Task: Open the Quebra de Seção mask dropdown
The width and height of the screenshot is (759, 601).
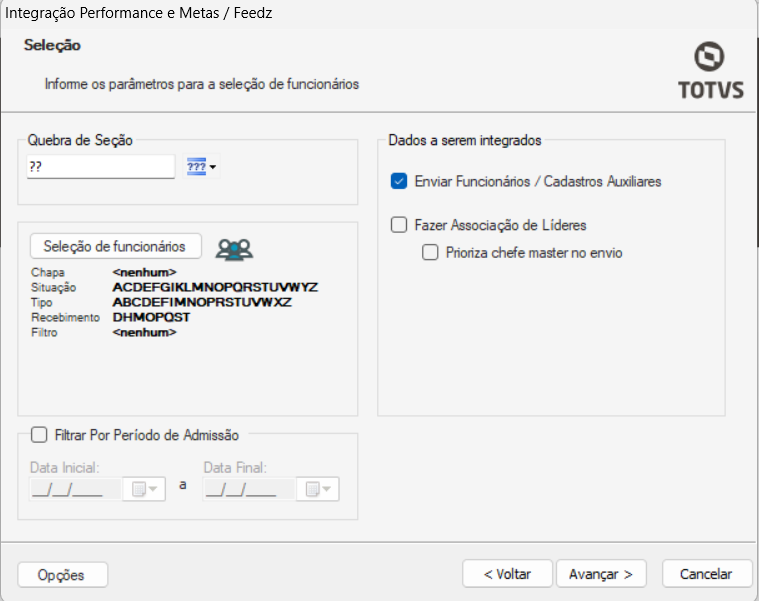Action: (201, 167)
